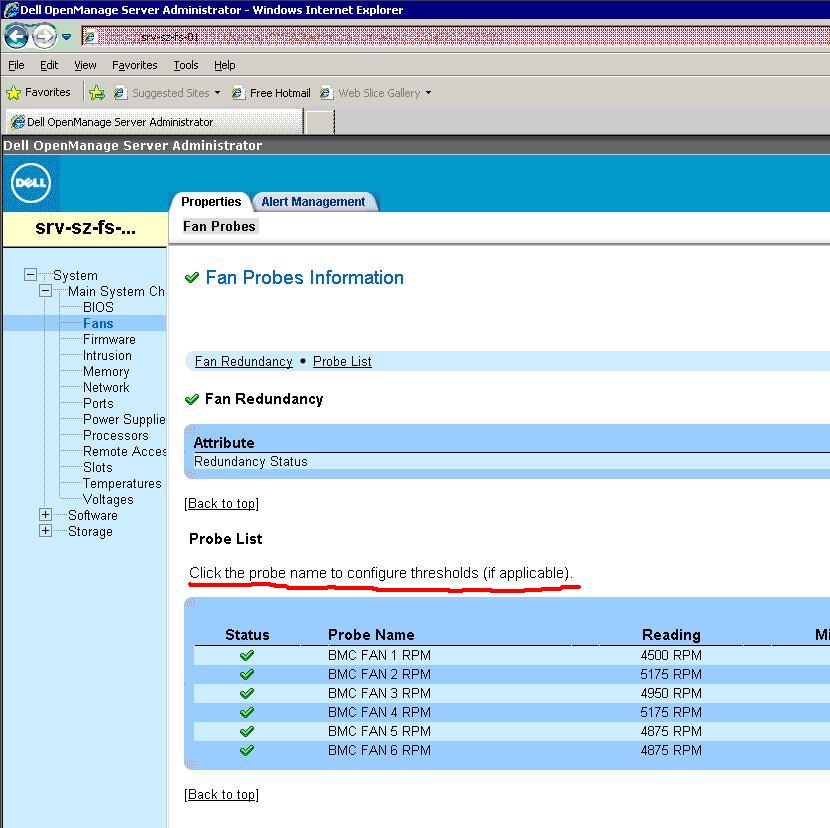Viewport: 830px width, 828px height.
Task: Open BMC FAN 4 RPM probe
Action: 379,712
